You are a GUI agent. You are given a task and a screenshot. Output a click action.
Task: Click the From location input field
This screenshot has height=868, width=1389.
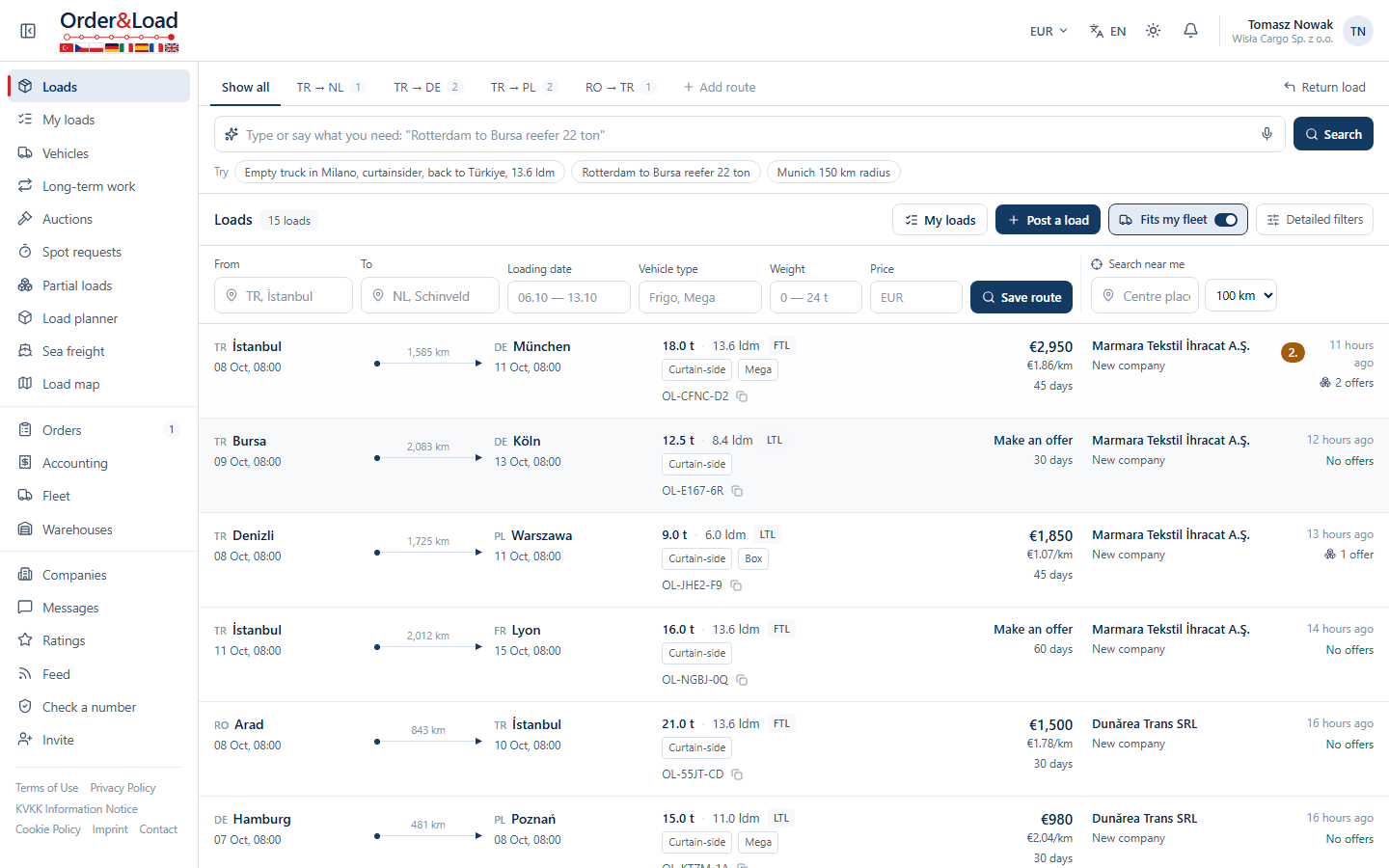tap(284, 296)
